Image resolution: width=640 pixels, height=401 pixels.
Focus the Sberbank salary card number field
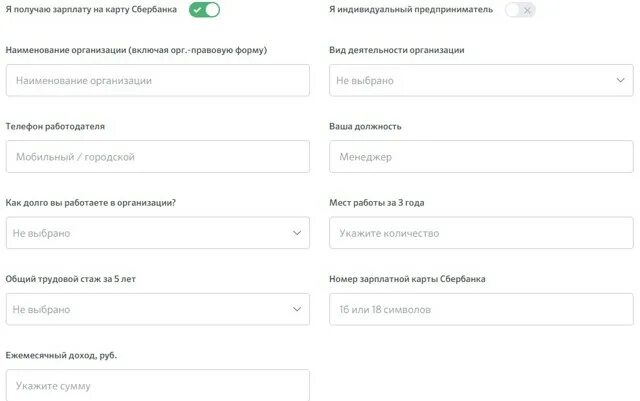point(481,309)
